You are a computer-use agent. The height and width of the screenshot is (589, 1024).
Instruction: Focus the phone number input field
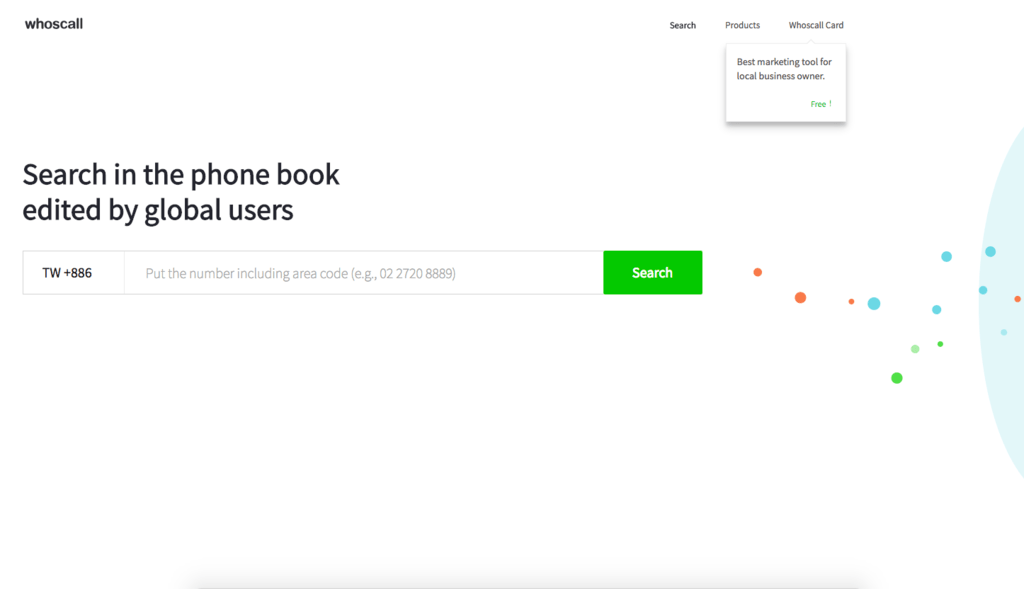(363, 273)
